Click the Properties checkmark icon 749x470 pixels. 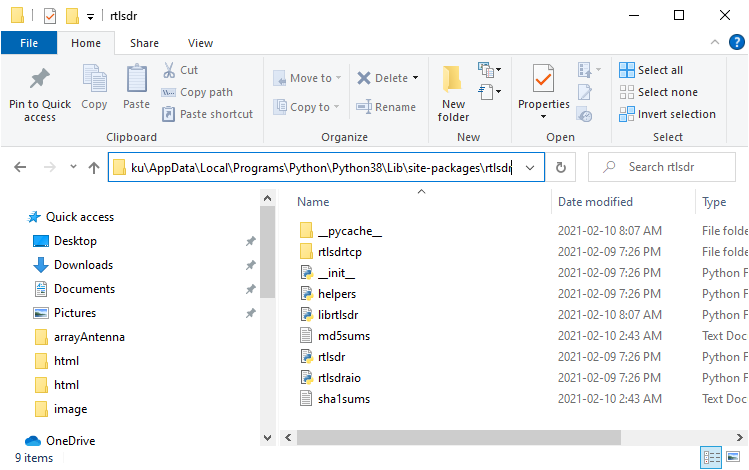(544, 78)
